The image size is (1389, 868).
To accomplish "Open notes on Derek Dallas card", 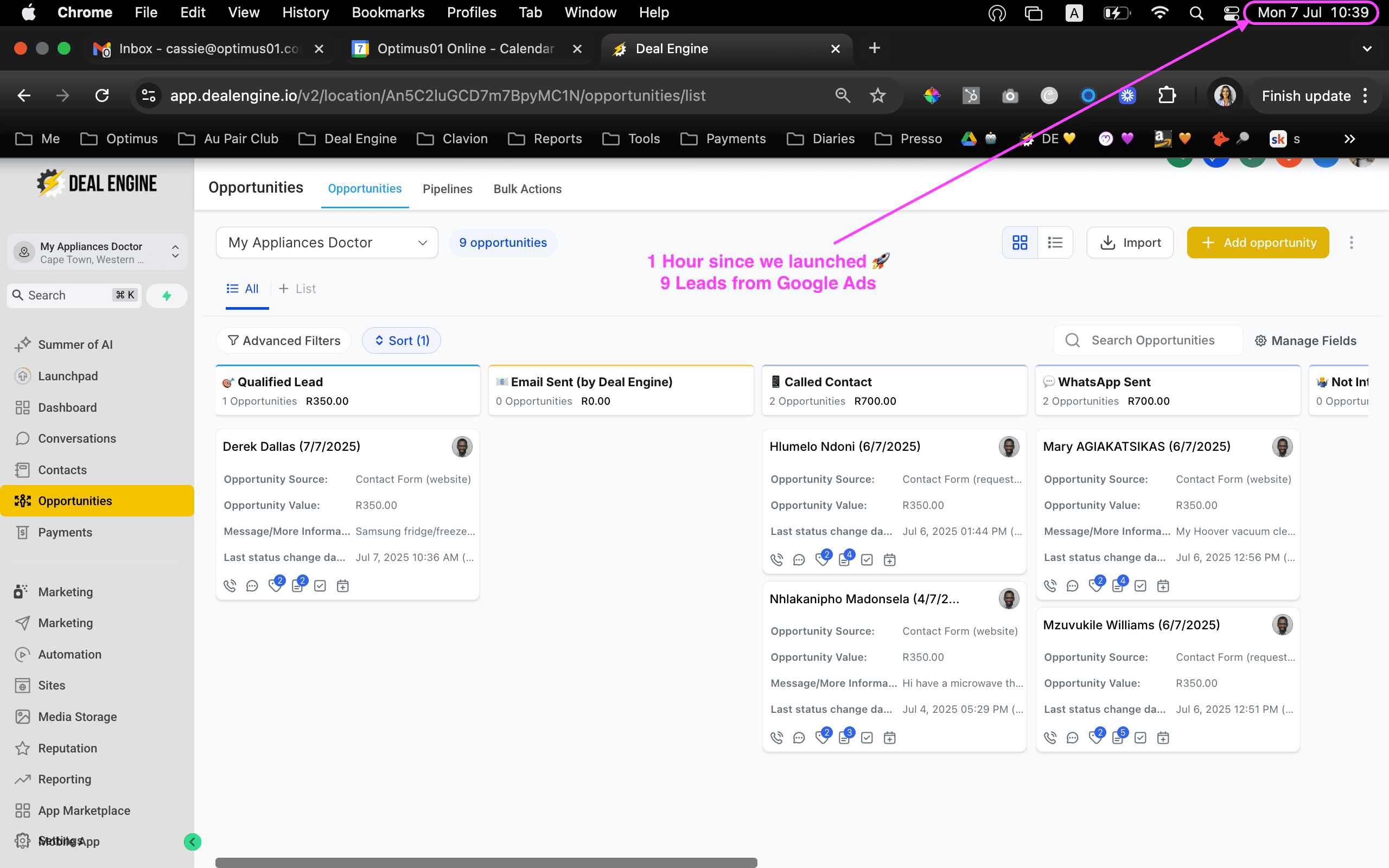I will [298, 585].
